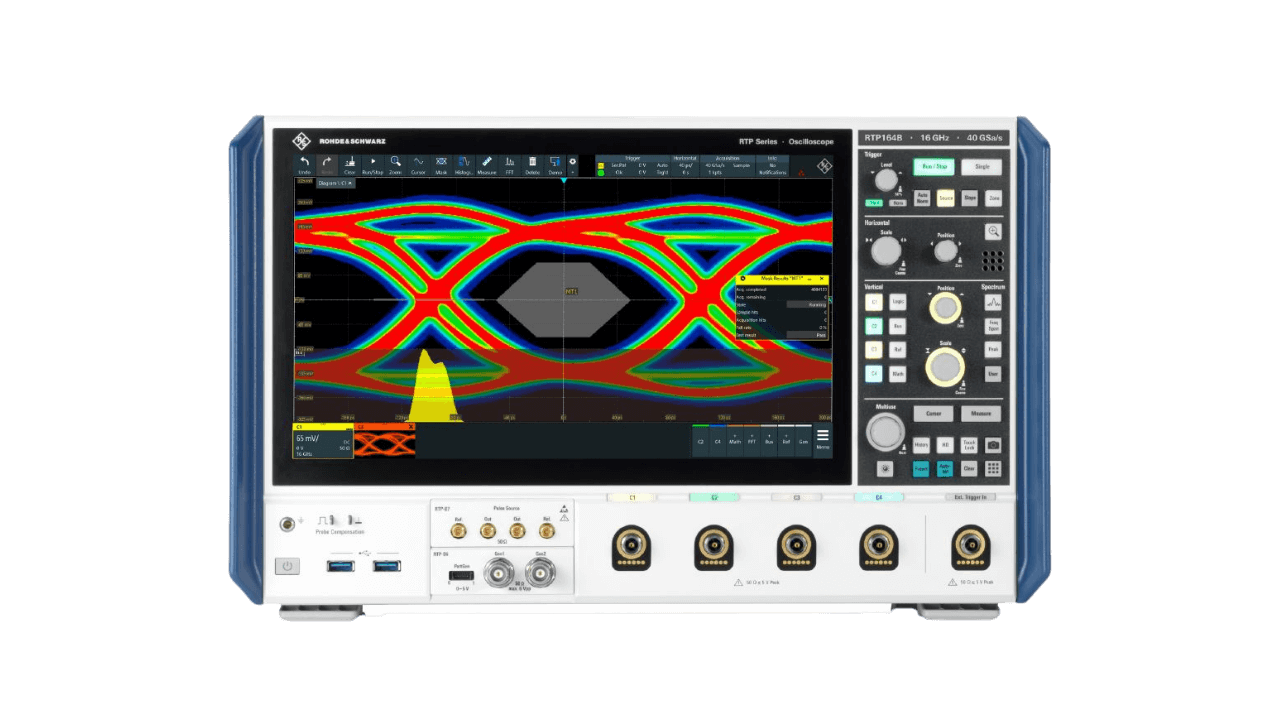
Task: Open the Horizontal settings label
Action: tap(685, 158)
